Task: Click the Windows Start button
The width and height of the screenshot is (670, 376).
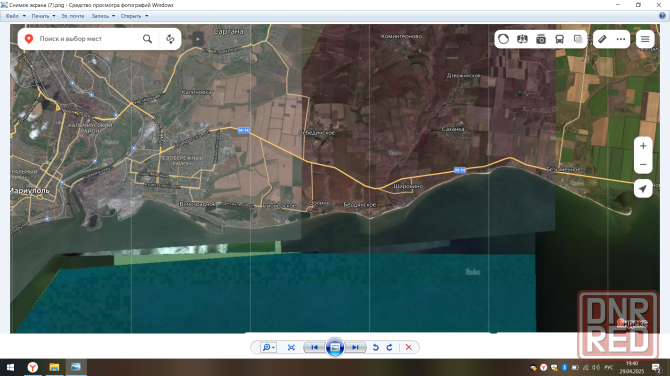Action: click(x=10, y=367)
